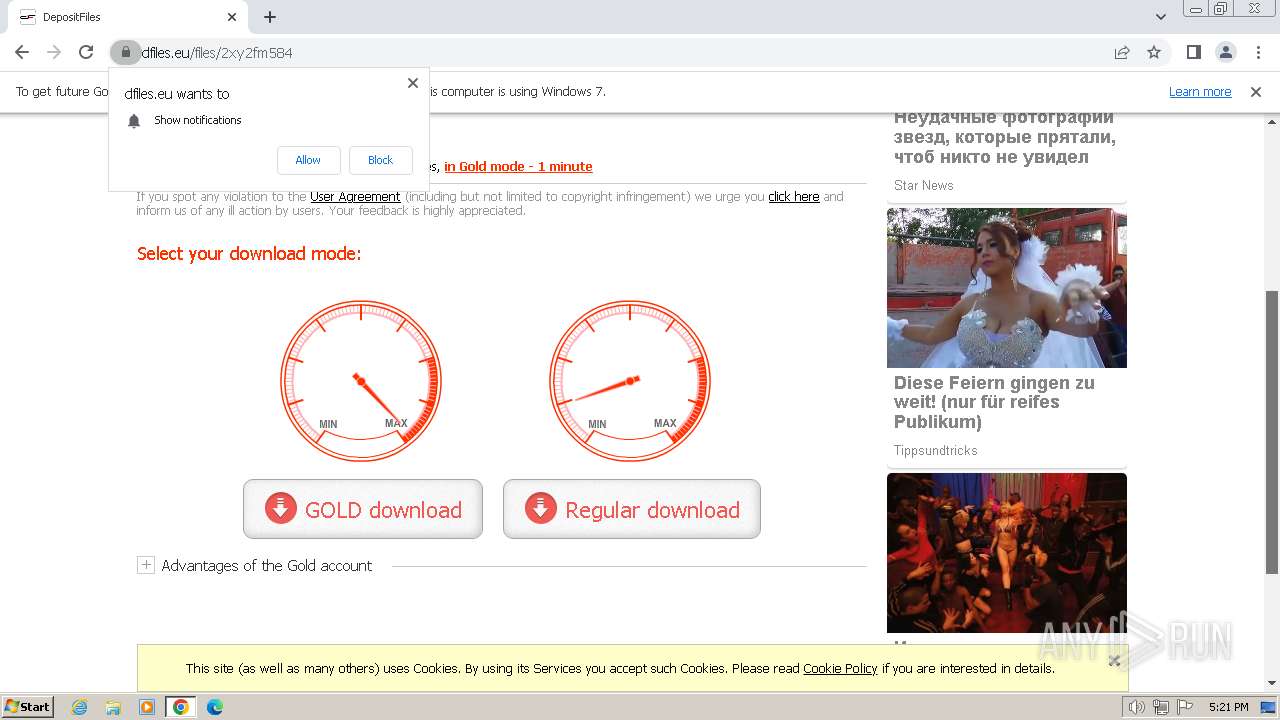Click the Tippsundtricks source label
Viewport: 1280px width, 720px height.
936,451
